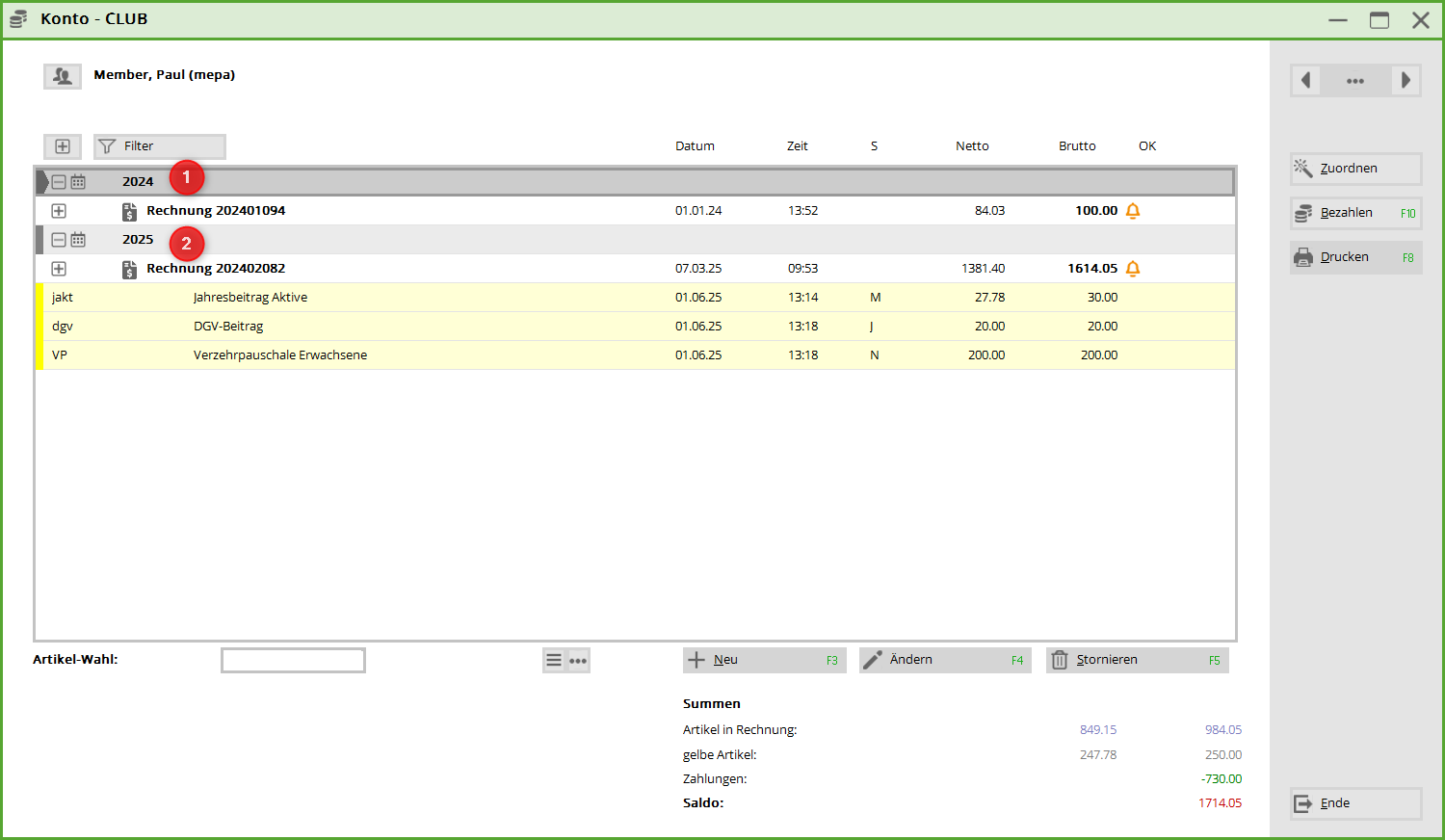Viewport: 1445px width, 840px height.
Task: Open the Filter control
Action: (x=160, y=146)
